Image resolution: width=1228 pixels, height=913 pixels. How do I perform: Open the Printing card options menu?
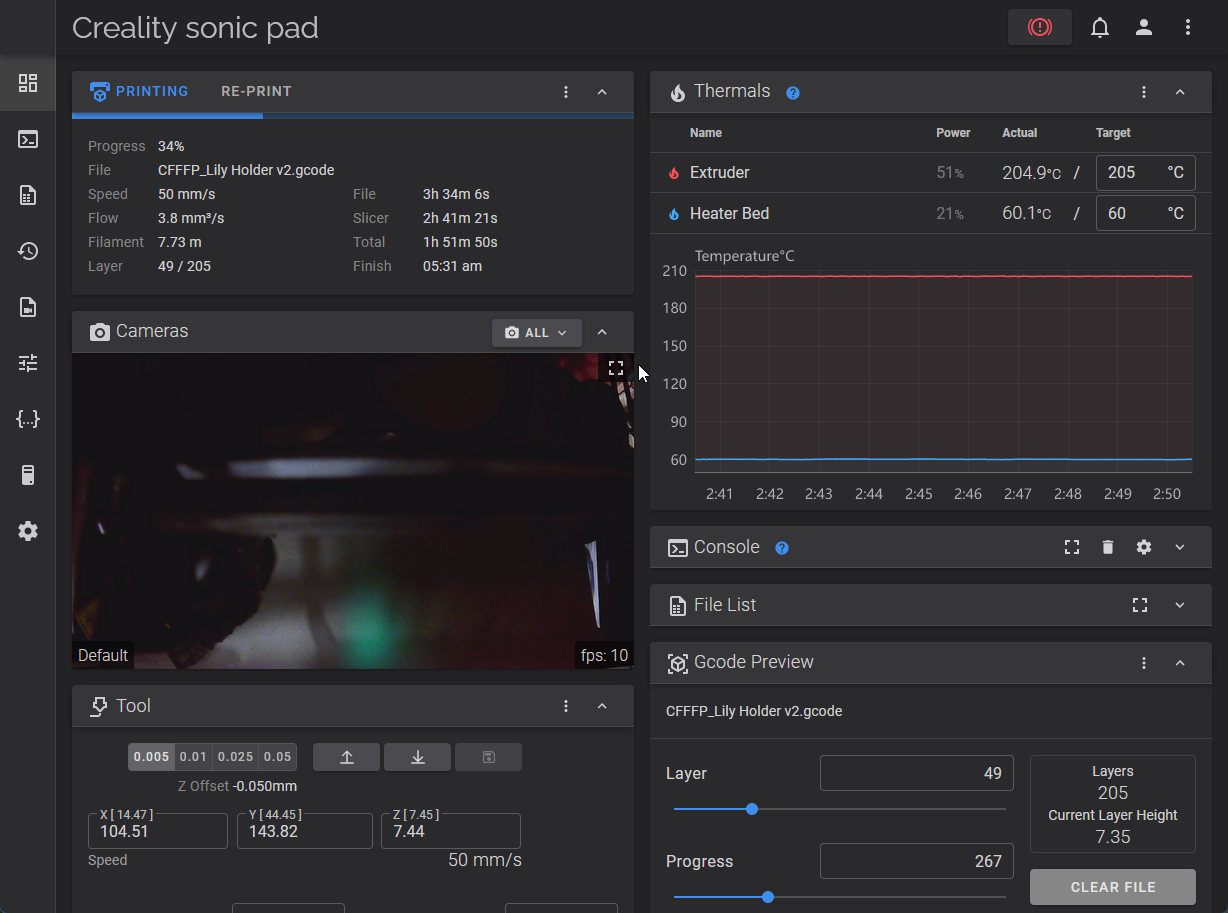pyautogui.click(x=566, y=92)
